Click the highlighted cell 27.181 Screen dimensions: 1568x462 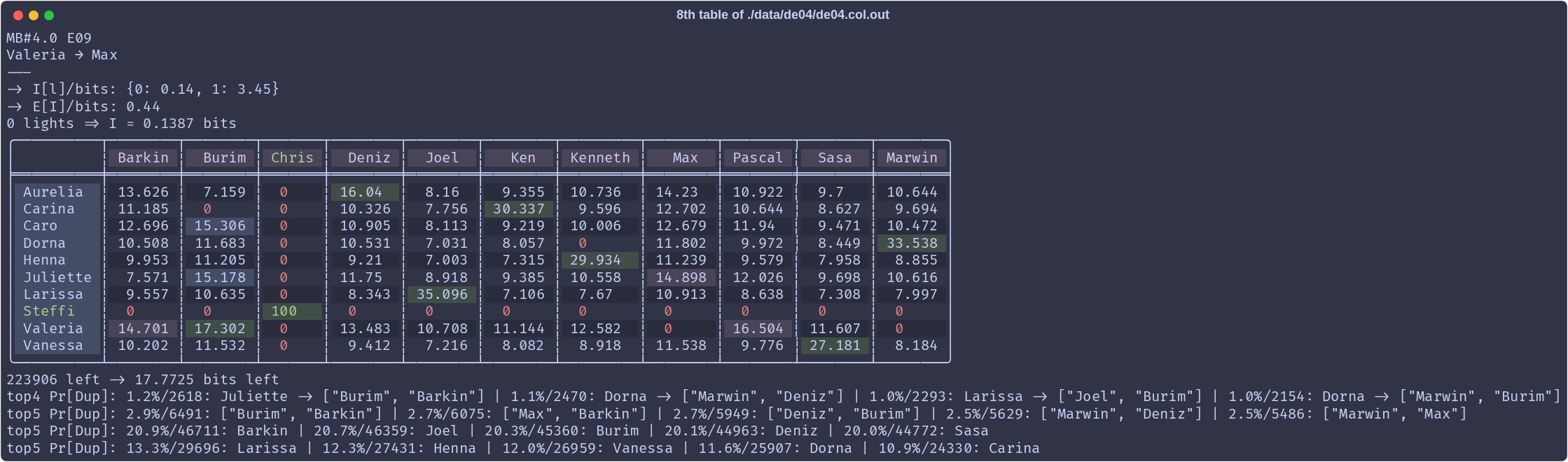point(835,345)
